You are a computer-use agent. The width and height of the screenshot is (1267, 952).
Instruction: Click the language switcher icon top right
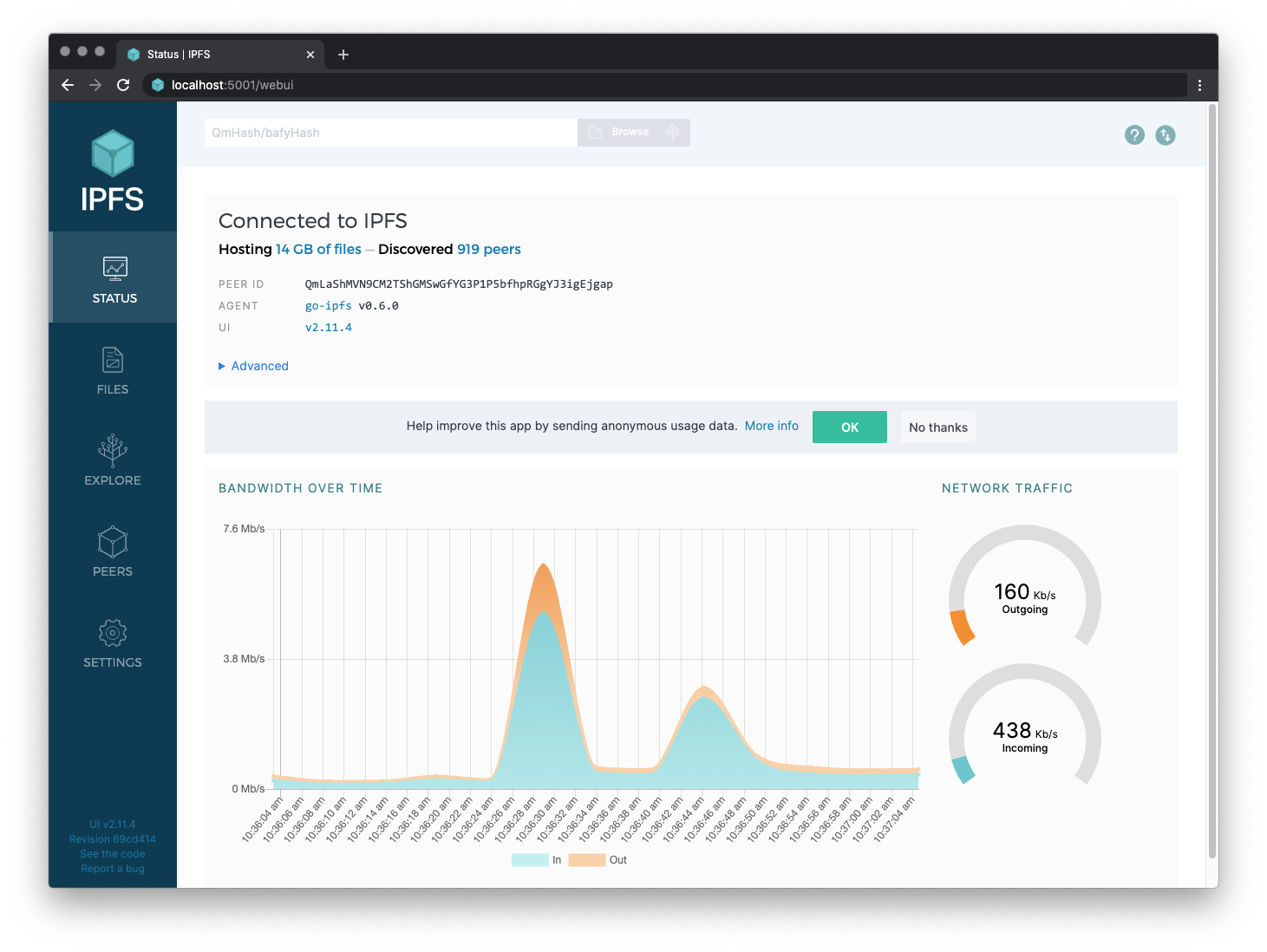(1166, 135)
